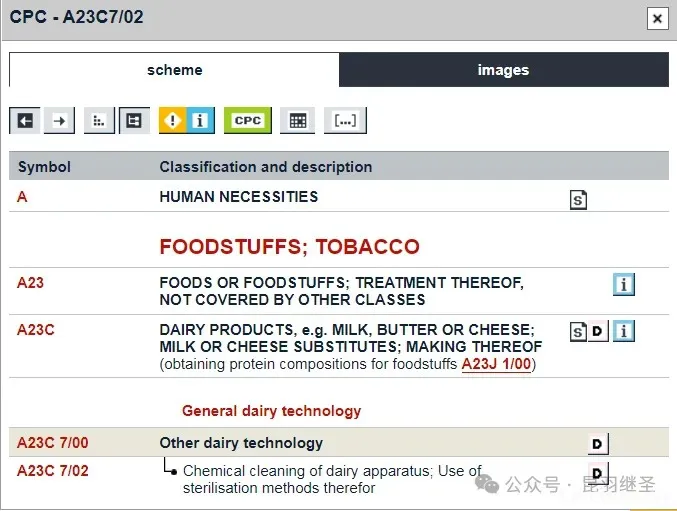Toggle the blue notes info button
677x511 pixels.
tap(200, 121)
